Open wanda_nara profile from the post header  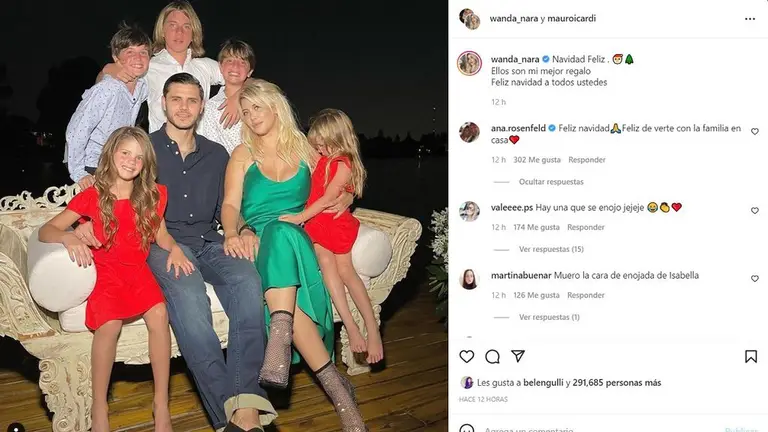coord(514,19)
